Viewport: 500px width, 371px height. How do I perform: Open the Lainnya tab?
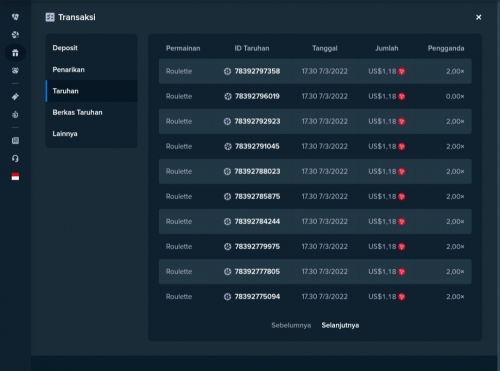[91, 133]
